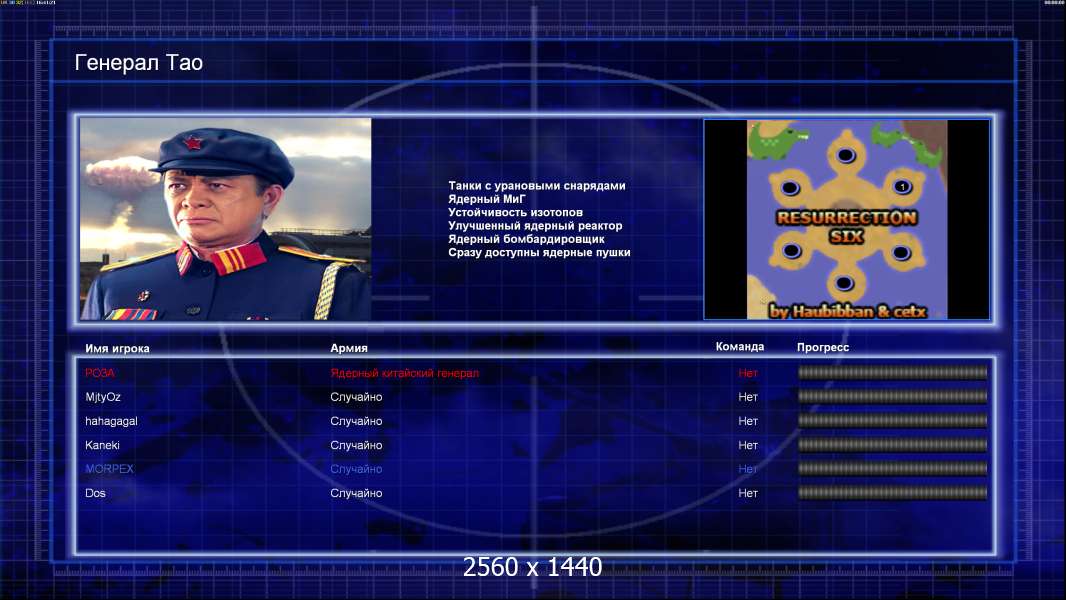The width and height of the screenshot is (1066, 600).
Task: Click the progress bar for Dos
Action: click(x=893, y=493)
